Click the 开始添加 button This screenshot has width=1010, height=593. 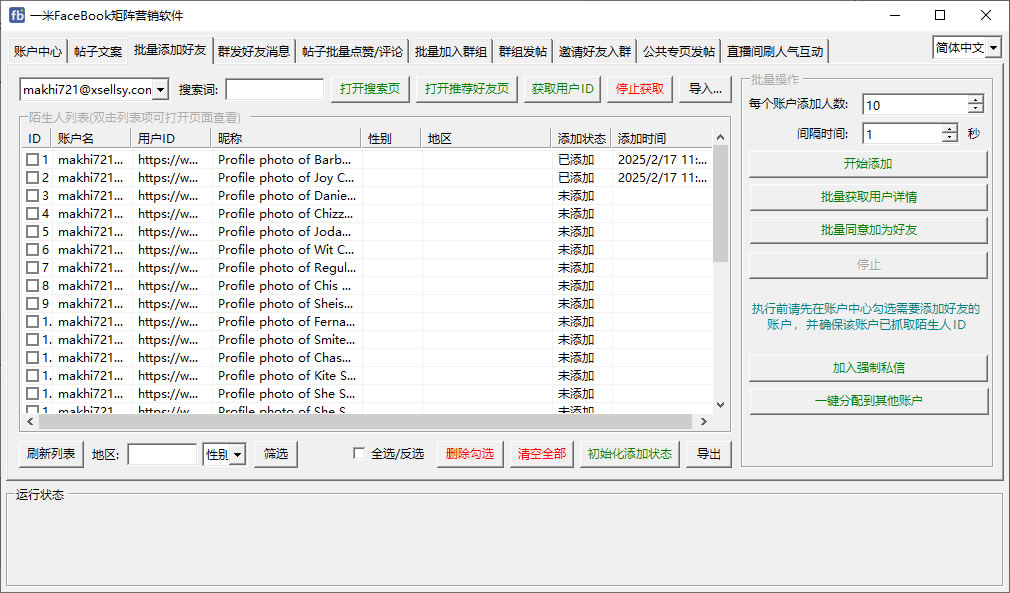click(868, 164)
